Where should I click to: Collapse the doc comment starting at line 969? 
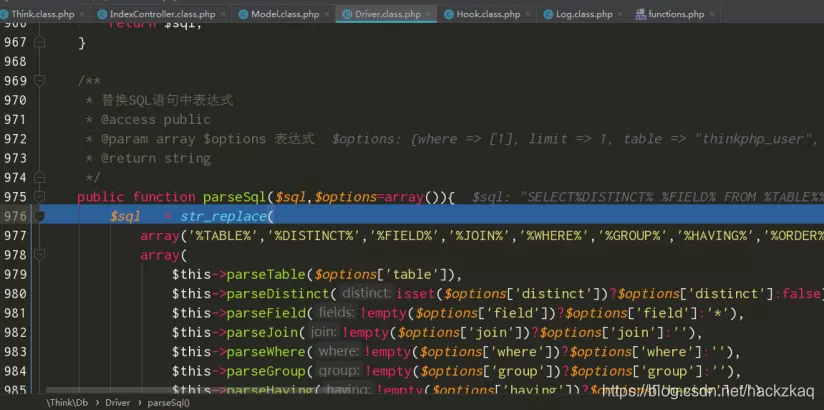point(39,80)
